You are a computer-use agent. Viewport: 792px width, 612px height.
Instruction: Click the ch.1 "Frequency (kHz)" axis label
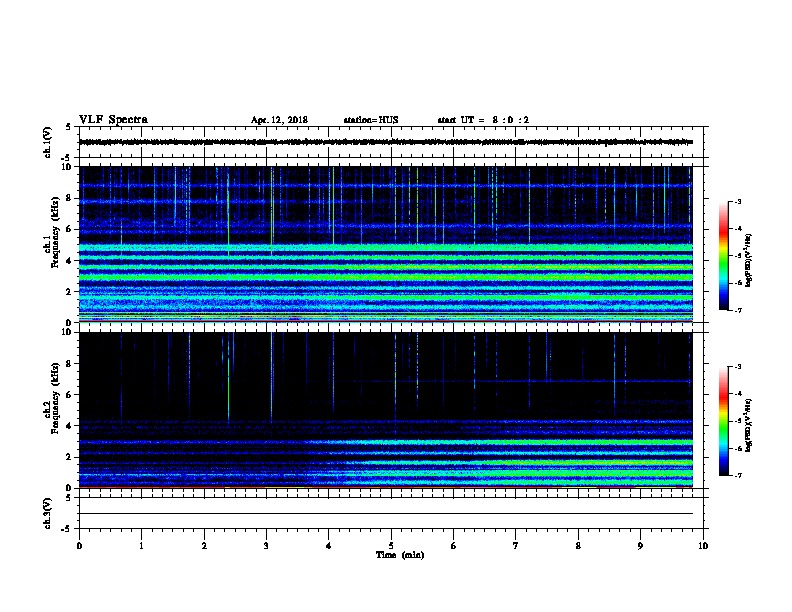(55, 232)
